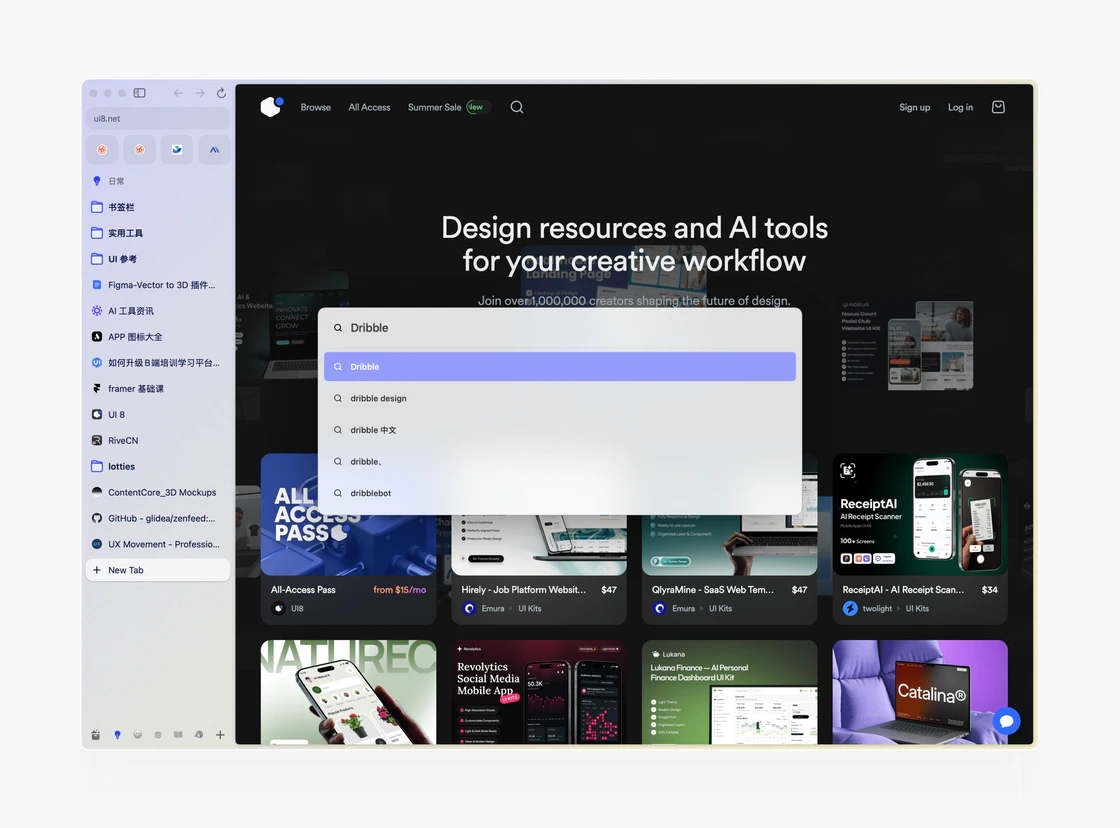Click New Tab in sidebar
The image size is (1120, 828).
click(x=158, y=570)
